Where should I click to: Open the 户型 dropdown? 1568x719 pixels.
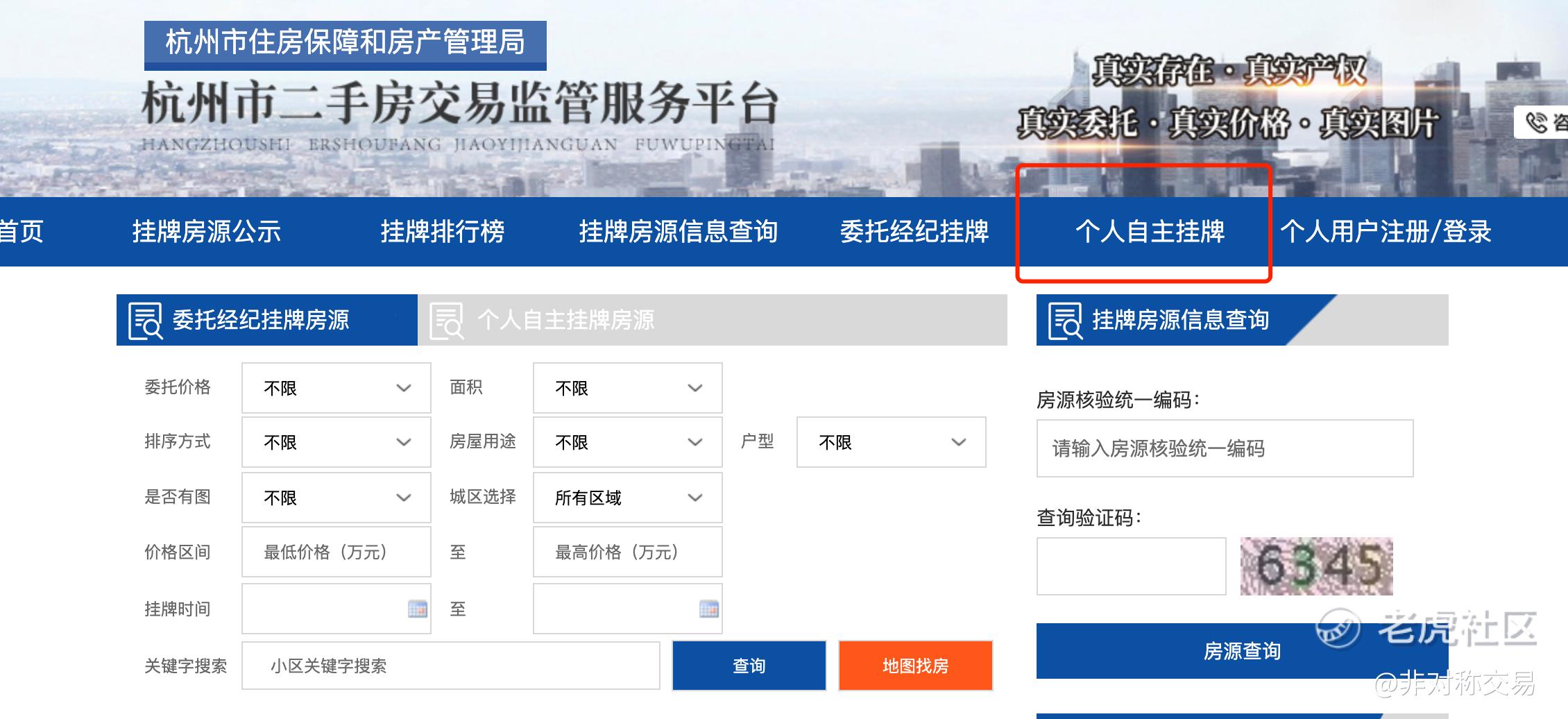pos(892,442)
